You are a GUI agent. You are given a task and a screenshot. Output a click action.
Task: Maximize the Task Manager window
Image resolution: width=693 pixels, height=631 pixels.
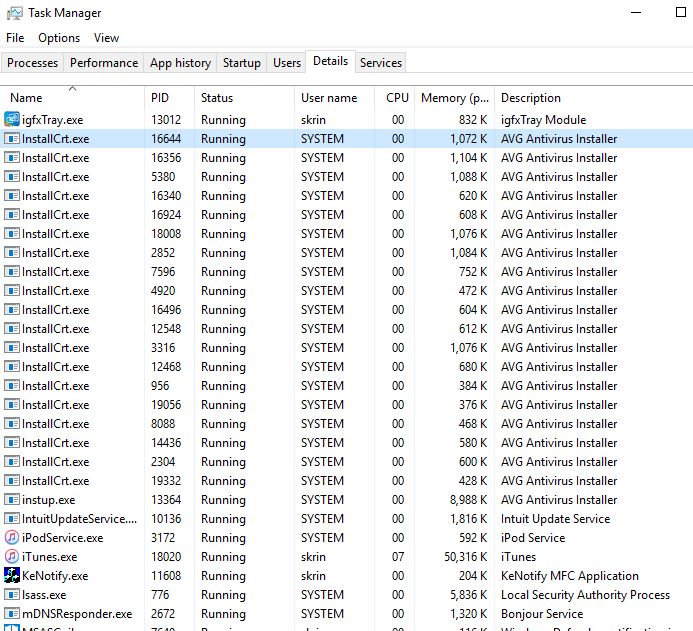point(681,12)
